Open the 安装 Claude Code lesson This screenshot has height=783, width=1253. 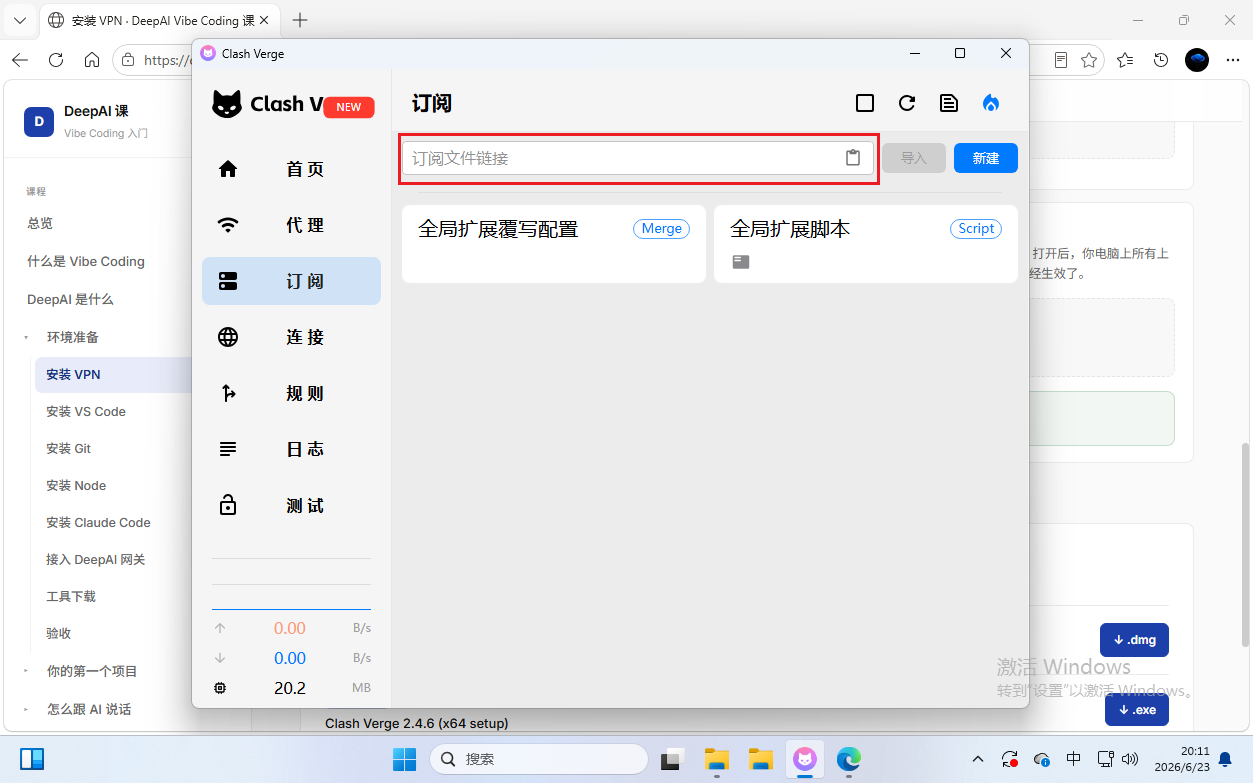pos(98,522)
